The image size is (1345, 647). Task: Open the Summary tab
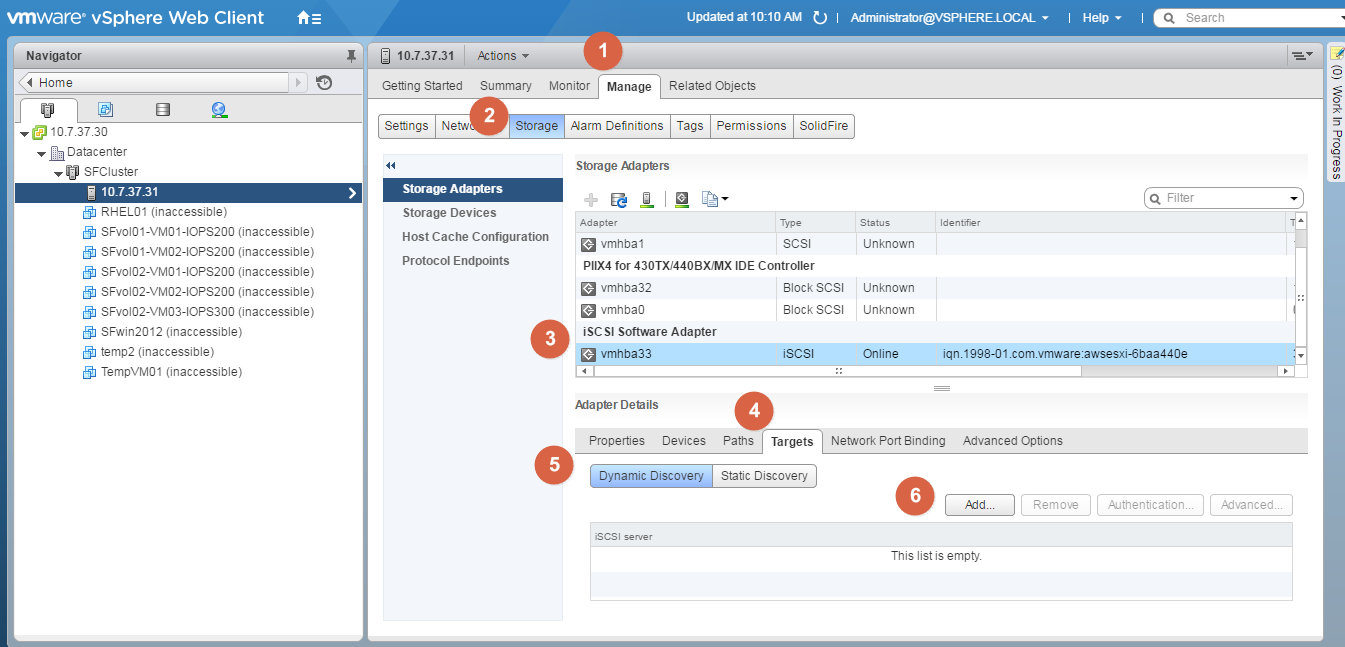506,86
